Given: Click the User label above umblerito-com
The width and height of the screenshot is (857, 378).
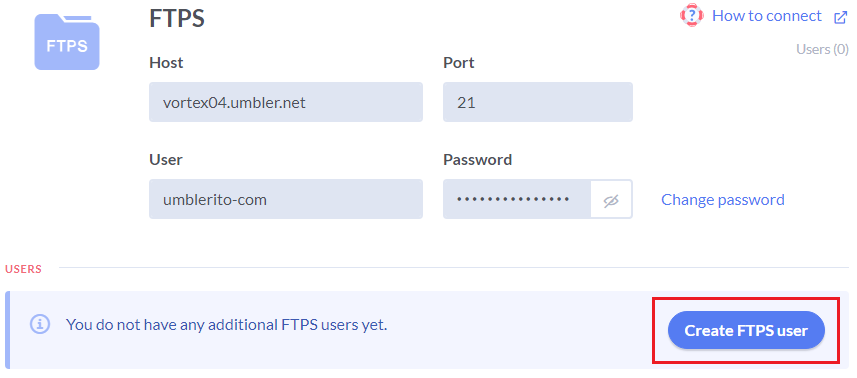Looking at the screenshot, I should (166, 160).
